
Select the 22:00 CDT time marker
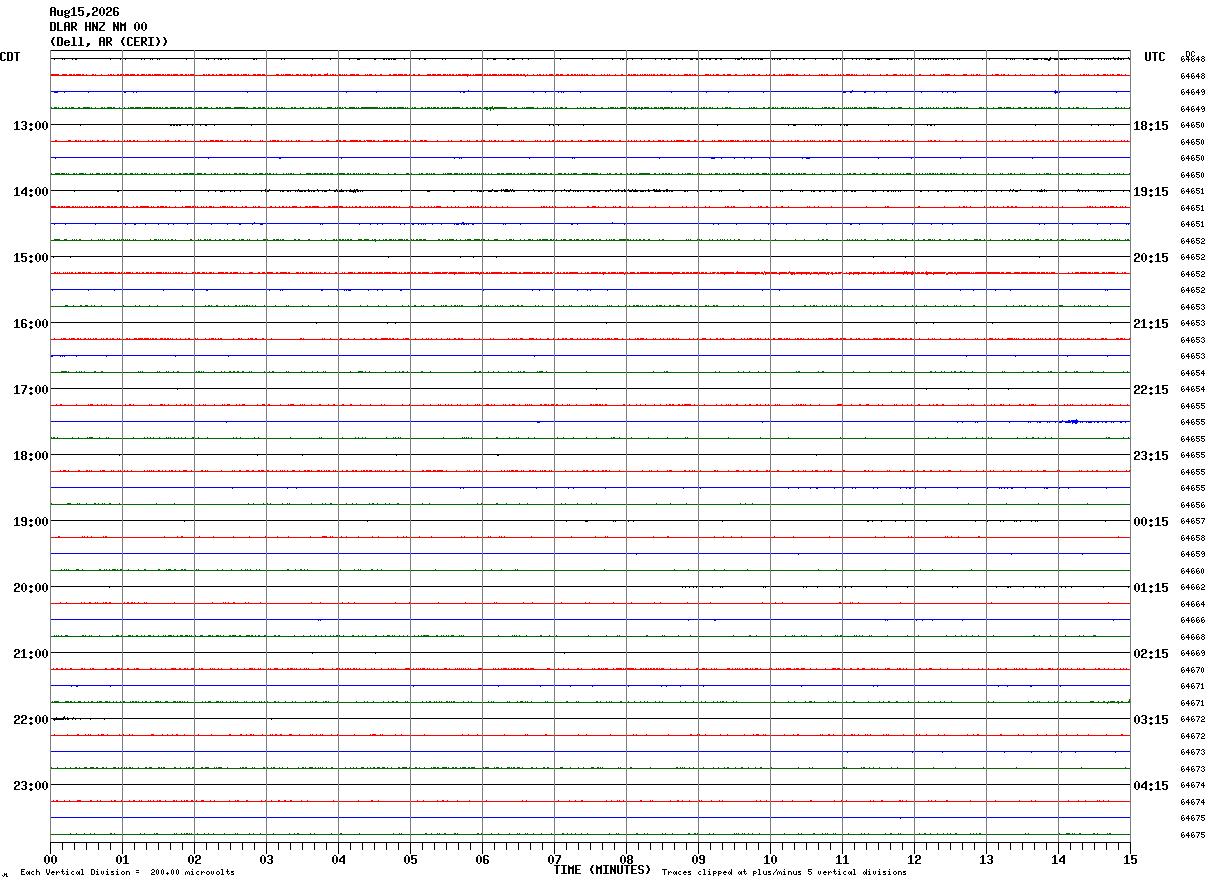point(30,719)
